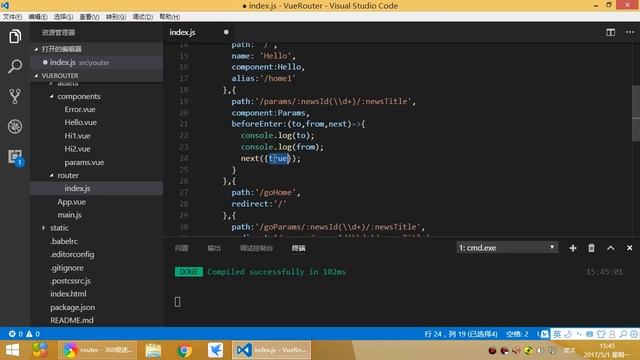This screenshot has width=640, height=360.
Task: Switch to the Debug Console tab
Action: click(256, 248)
